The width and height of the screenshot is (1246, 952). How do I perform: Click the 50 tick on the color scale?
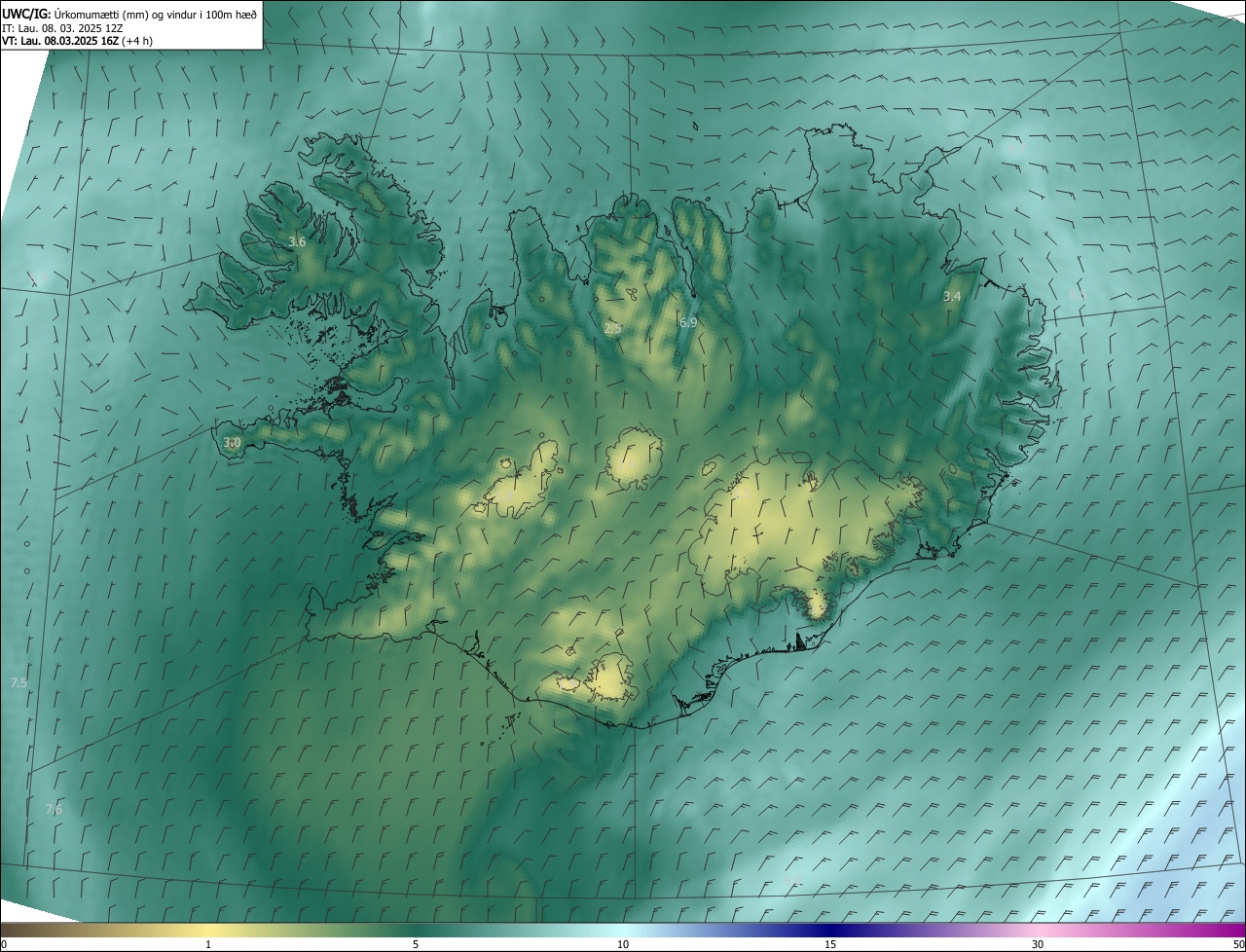1238,944
